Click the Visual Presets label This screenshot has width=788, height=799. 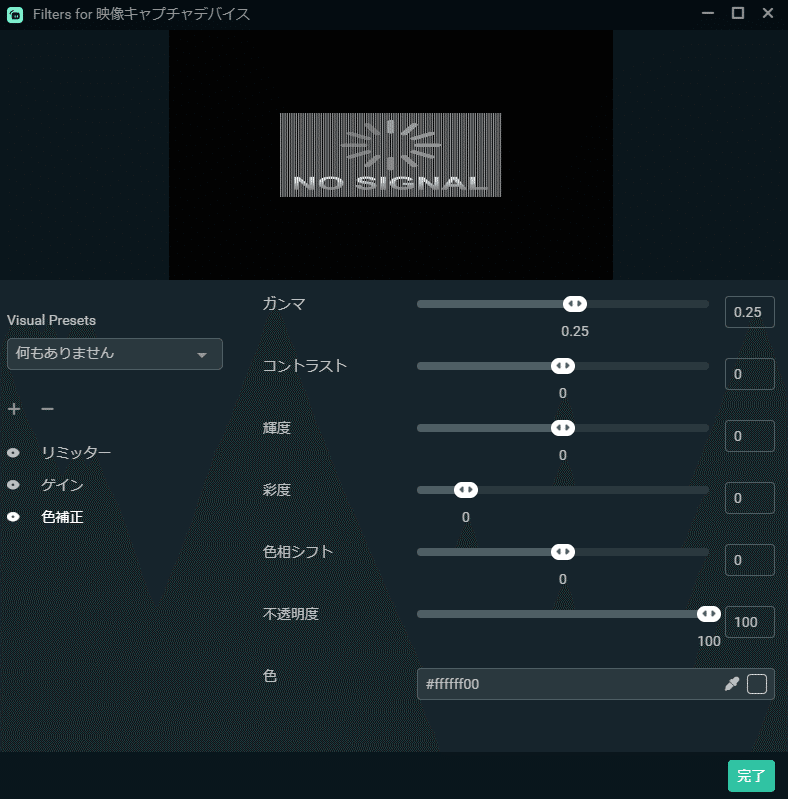[x=51, y=320]
